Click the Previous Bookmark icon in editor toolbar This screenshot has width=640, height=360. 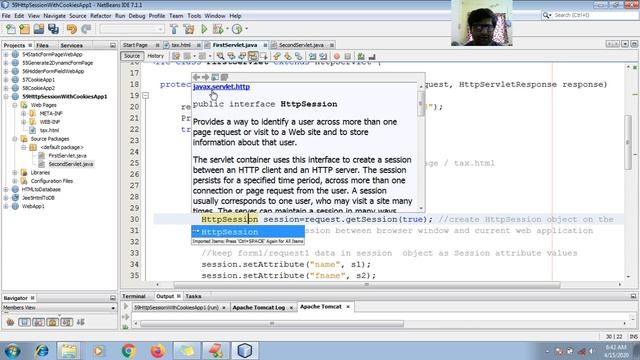coord(277,56)
